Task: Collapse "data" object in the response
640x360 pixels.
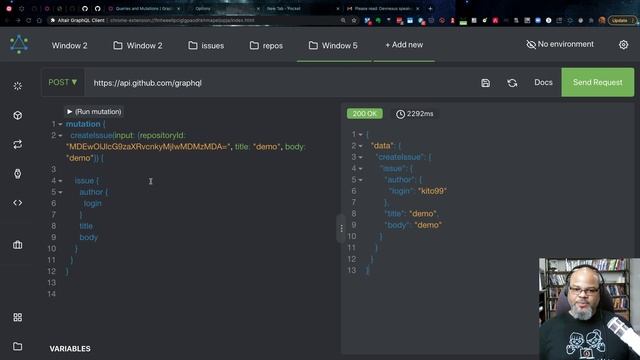Action: point(360,146)
